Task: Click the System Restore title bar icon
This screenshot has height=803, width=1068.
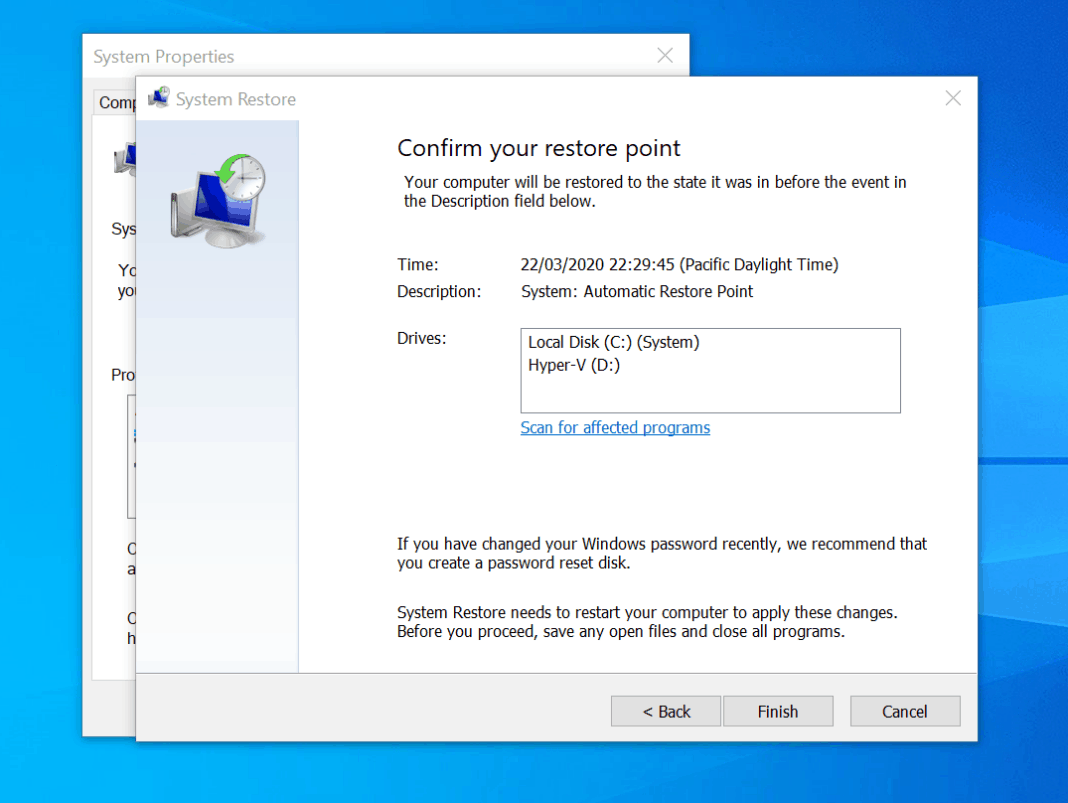Action: [x=159, y=98]
